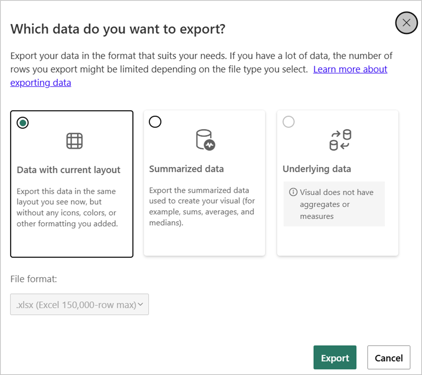Click the File format label
The image size is (422, 375).
[x=34, y=279]
